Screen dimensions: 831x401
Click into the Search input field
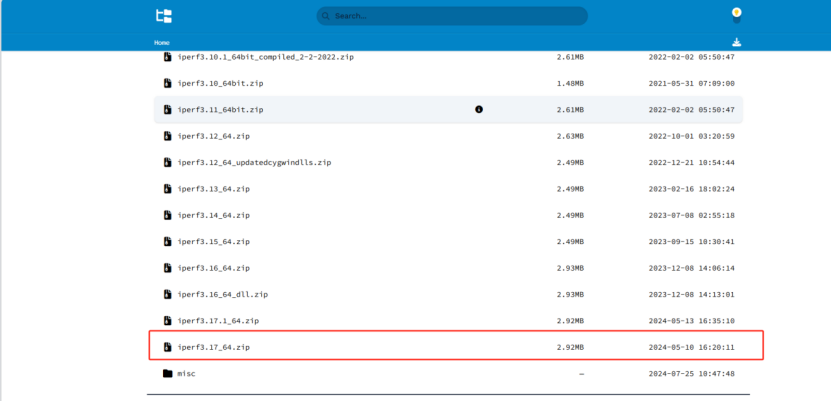[452, 16]
